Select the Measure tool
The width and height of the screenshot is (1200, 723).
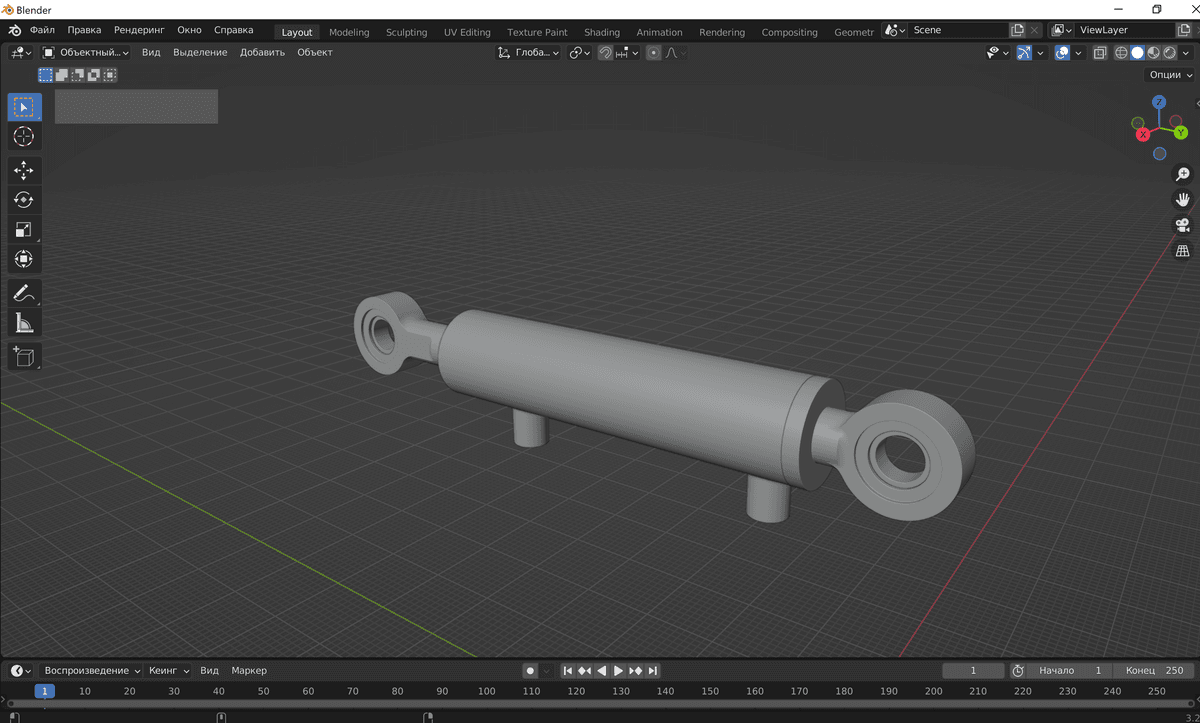[x=25, y=323]
